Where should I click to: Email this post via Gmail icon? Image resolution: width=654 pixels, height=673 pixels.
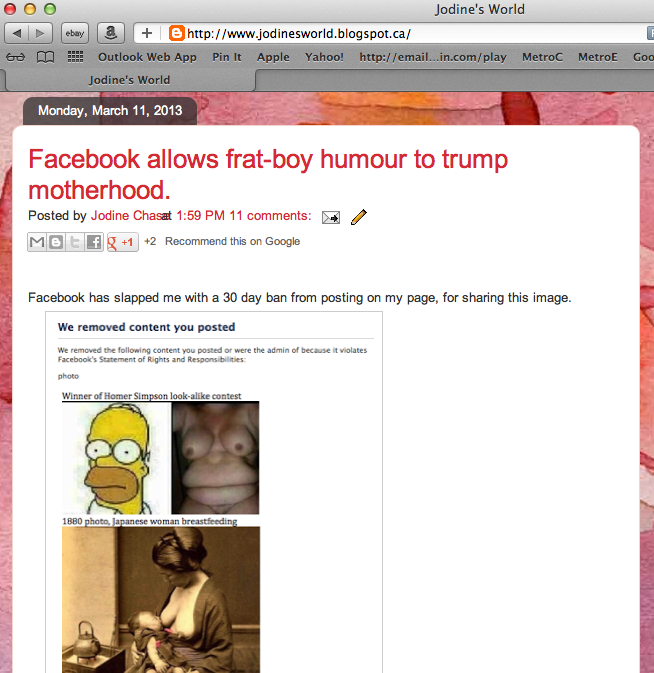pyautogui.click(x=37, y=242)
